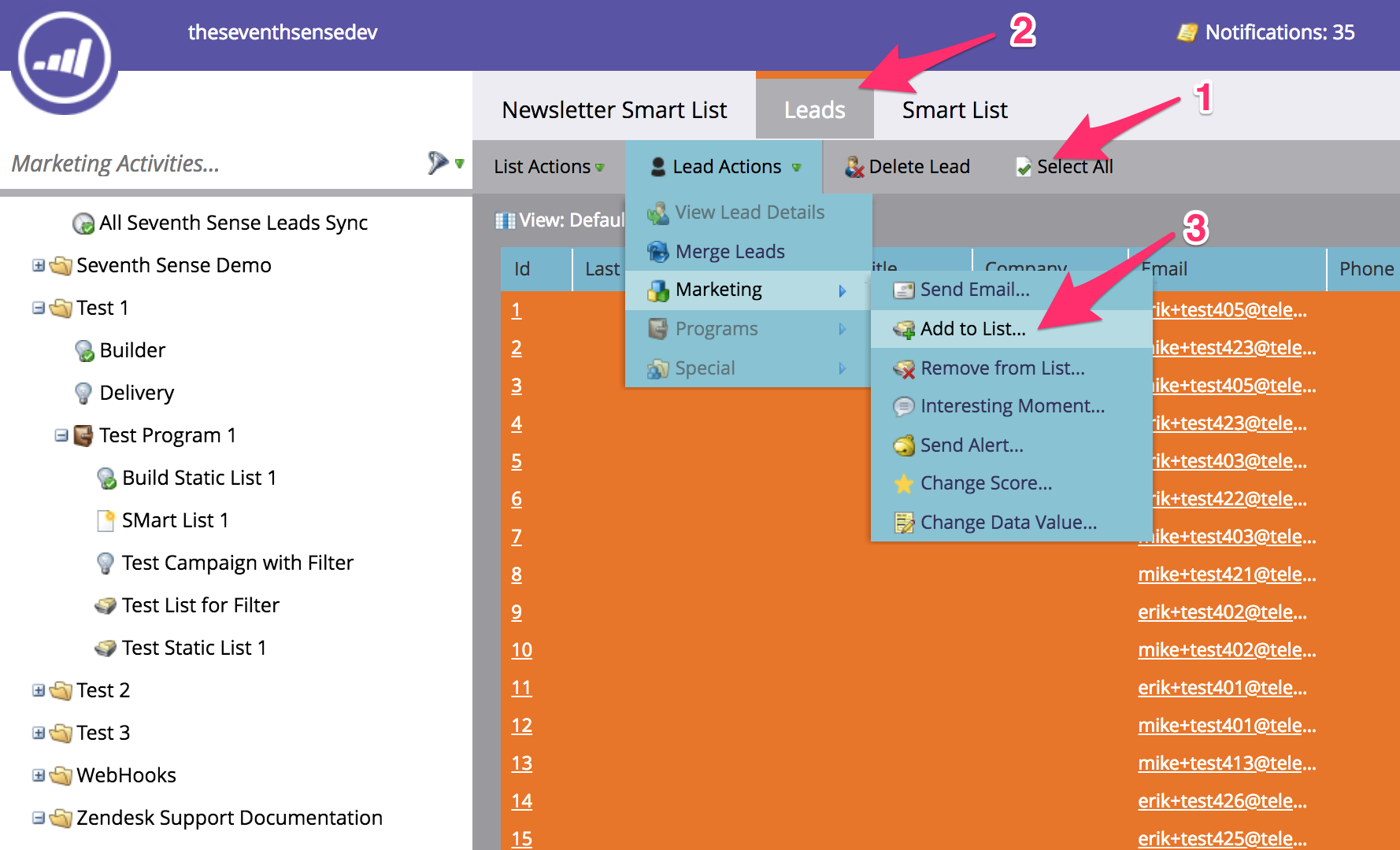Choose Merge Leads from the menu
Screen dimensions: 1400x850
coord(748,252)
